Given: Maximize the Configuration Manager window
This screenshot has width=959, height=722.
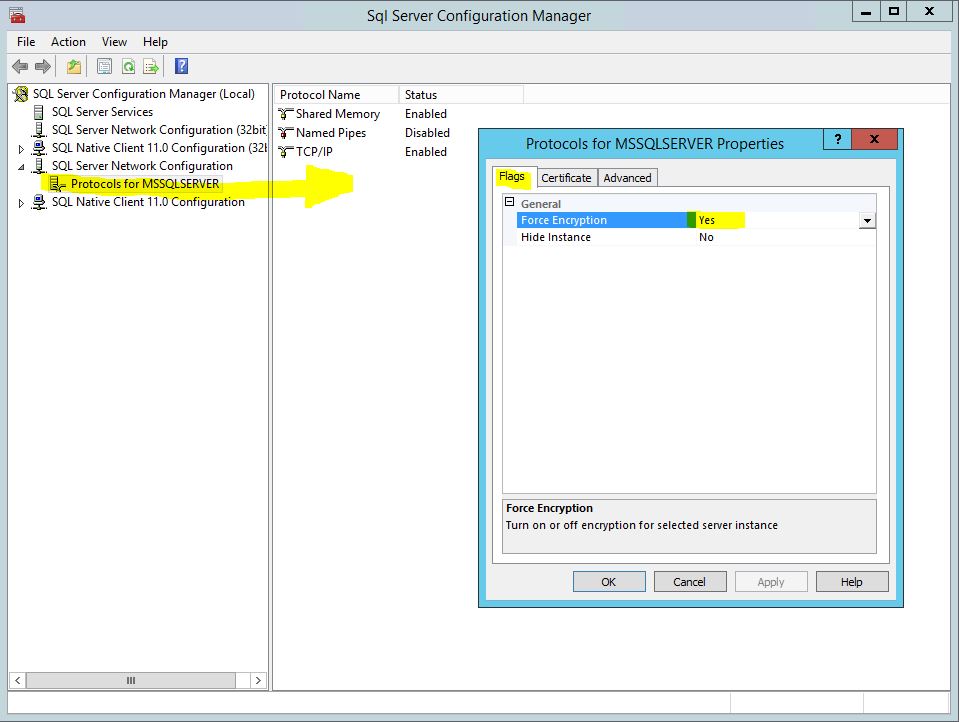Looking at the screenshot, I should point(894,12).
